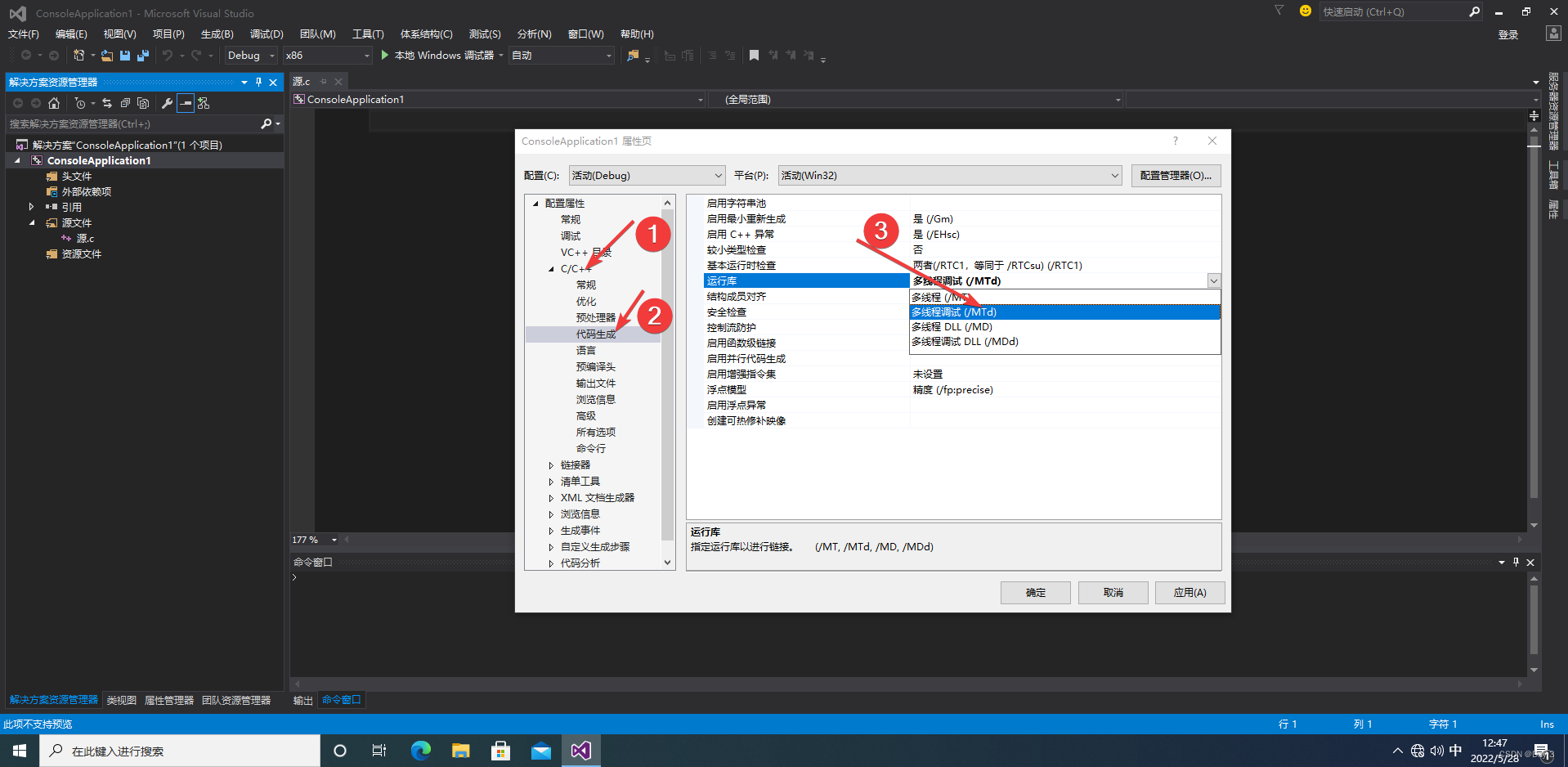
Task: Click the New Project toolbar icon
Action: pyautogui.click(x=78, y=55)
